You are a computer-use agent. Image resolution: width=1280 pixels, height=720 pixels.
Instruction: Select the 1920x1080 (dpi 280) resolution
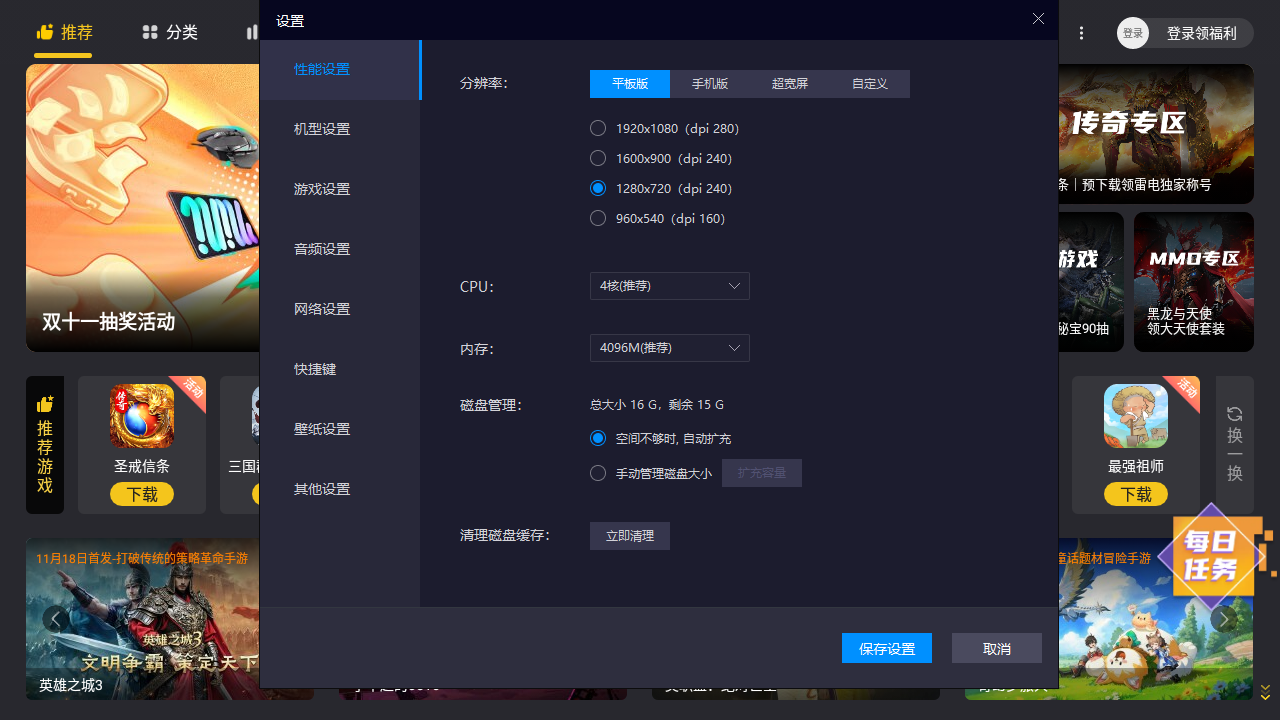598,128
